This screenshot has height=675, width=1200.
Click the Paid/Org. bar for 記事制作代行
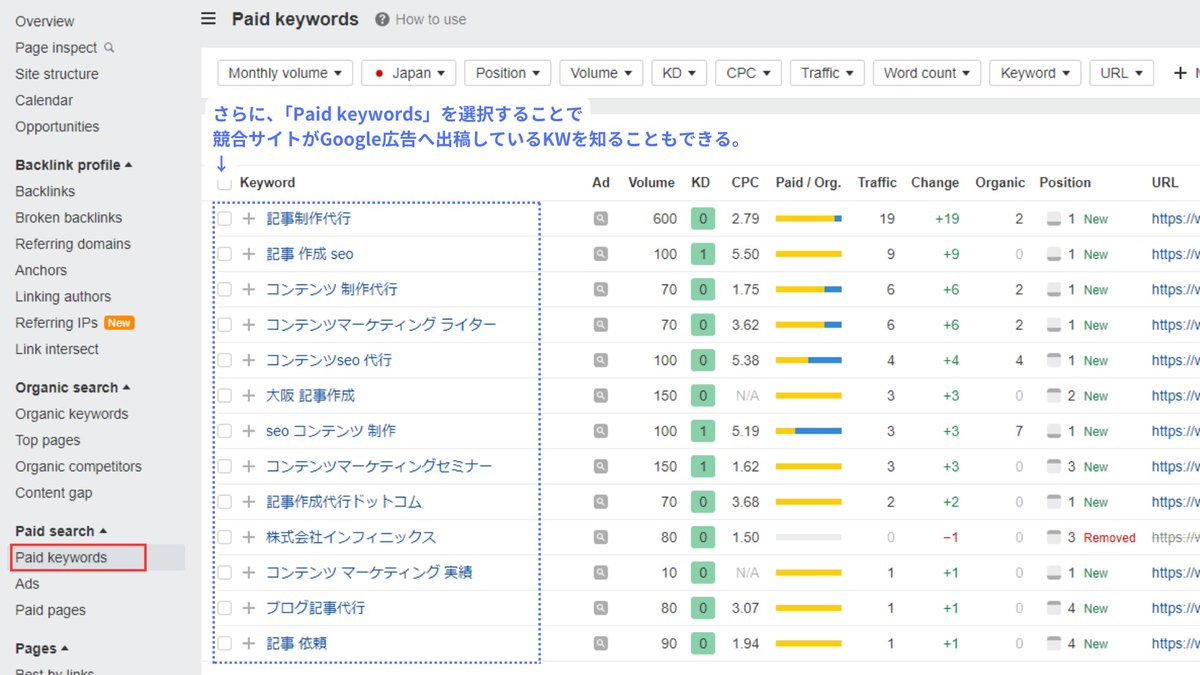tap(809, 218)
